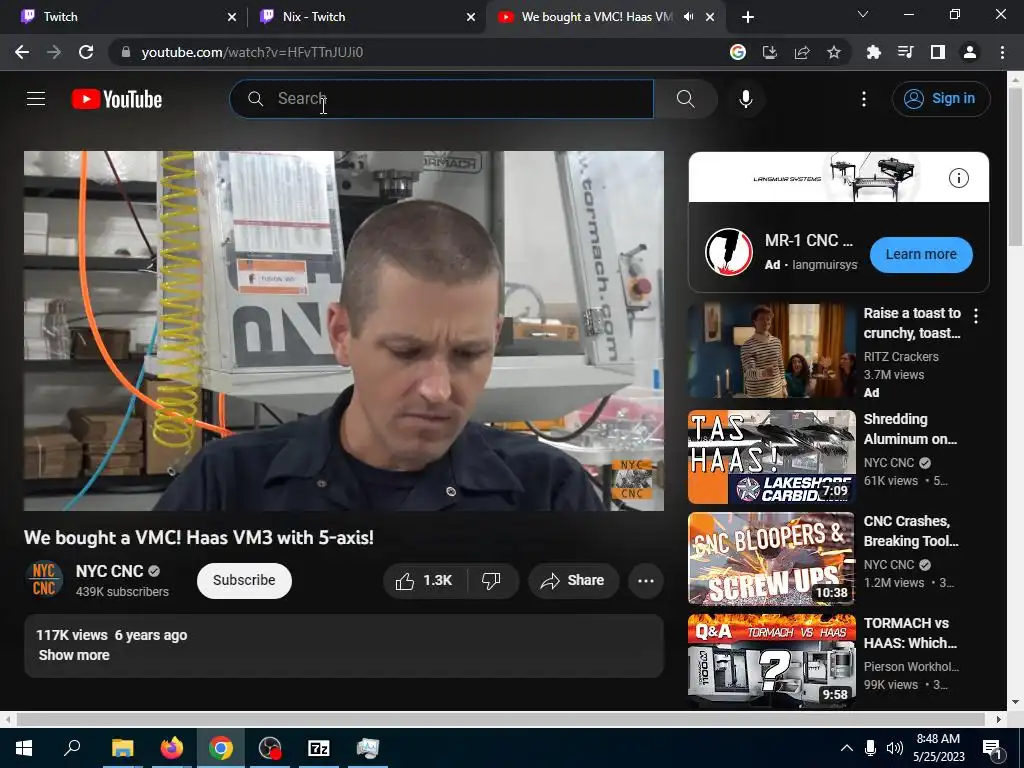Play Shredding Aluminum video thumbnail
The image size is (1024, 768).
coord(771,456)
